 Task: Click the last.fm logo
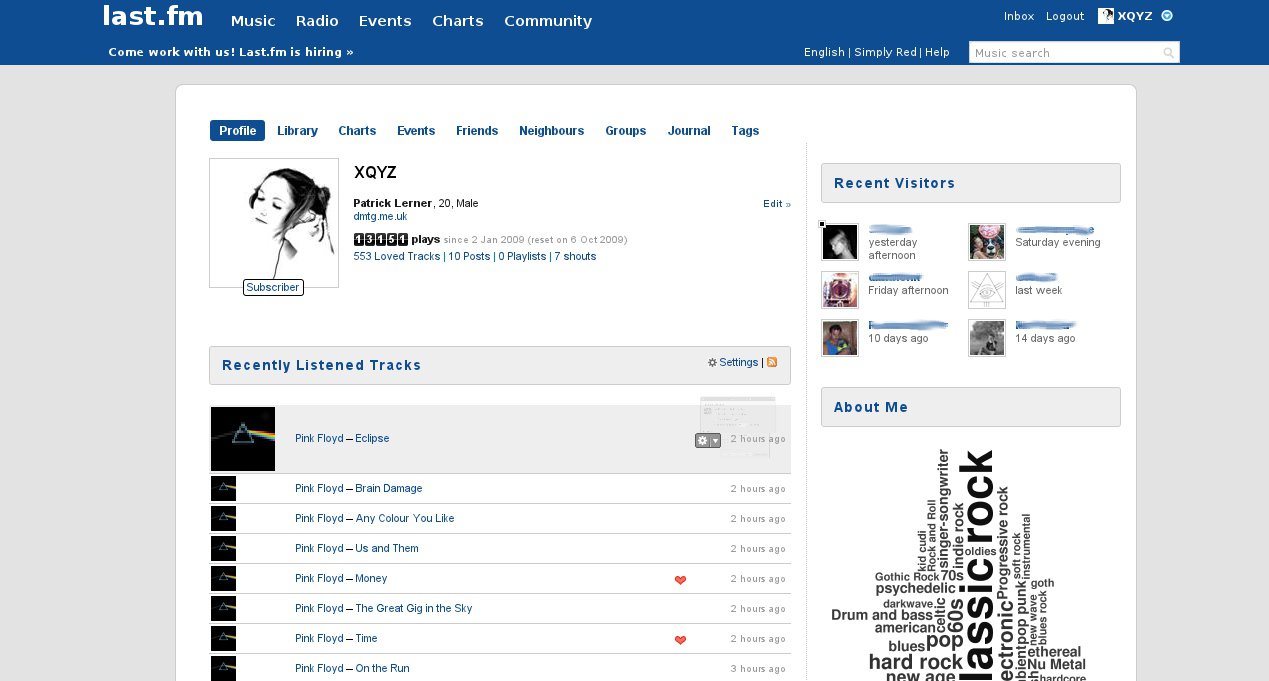point(153,17)
